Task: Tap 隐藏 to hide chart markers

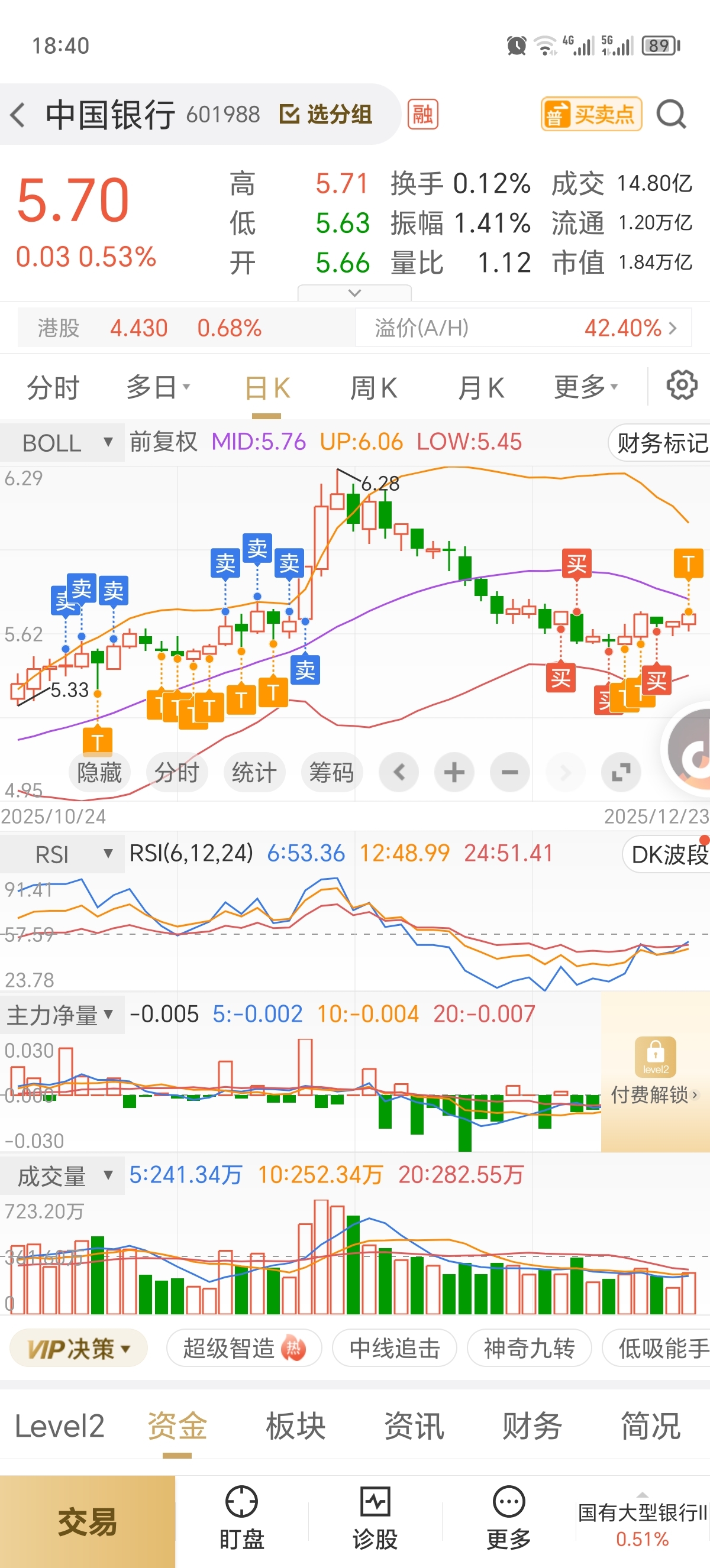Action: 99,772
